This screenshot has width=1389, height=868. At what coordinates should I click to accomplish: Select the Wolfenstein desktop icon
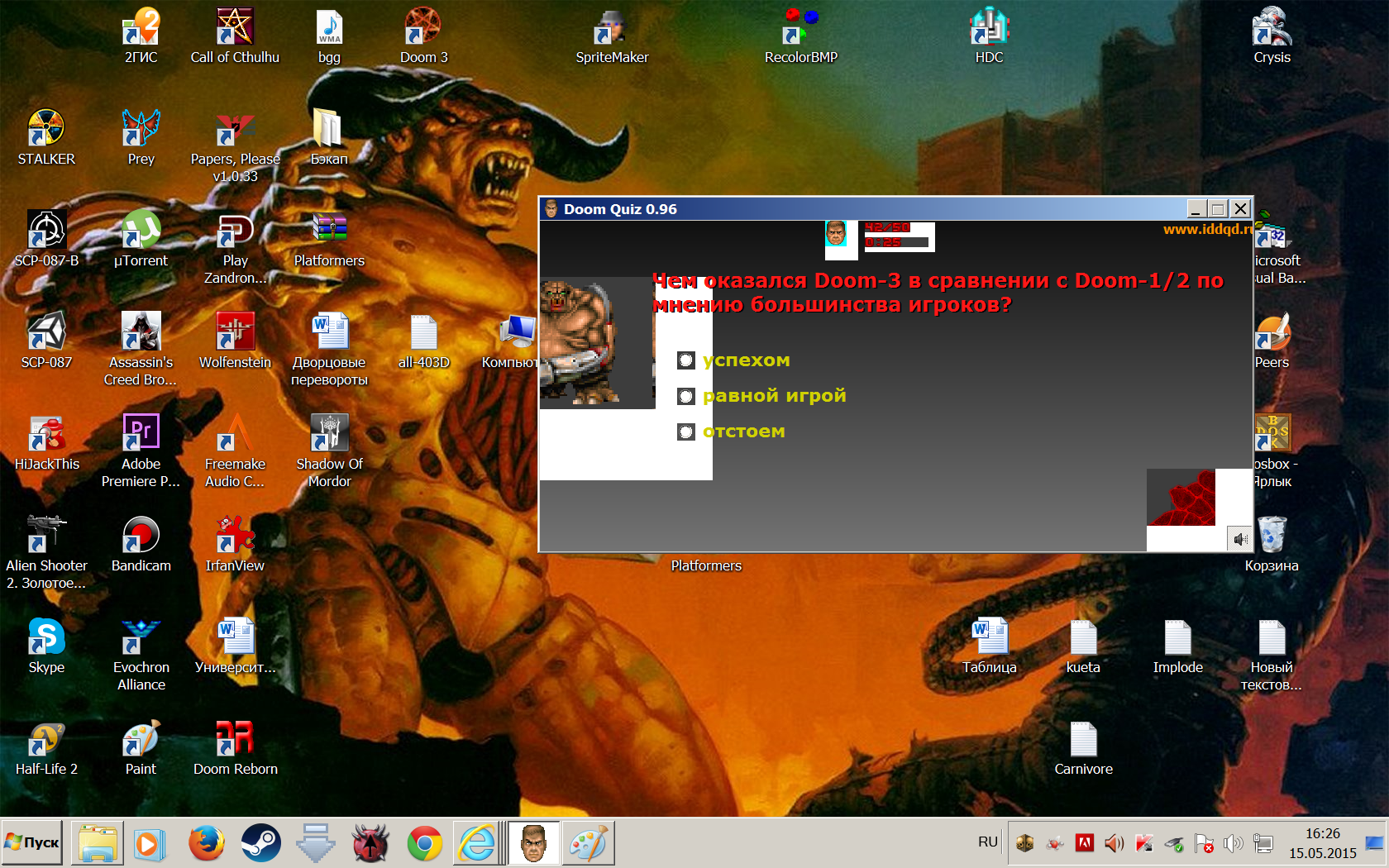(x=235, y=341)
